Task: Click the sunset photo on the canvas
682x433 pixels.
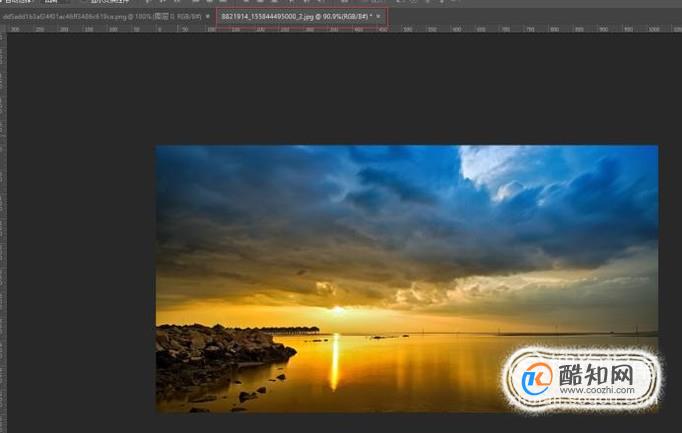Action: 407,278
